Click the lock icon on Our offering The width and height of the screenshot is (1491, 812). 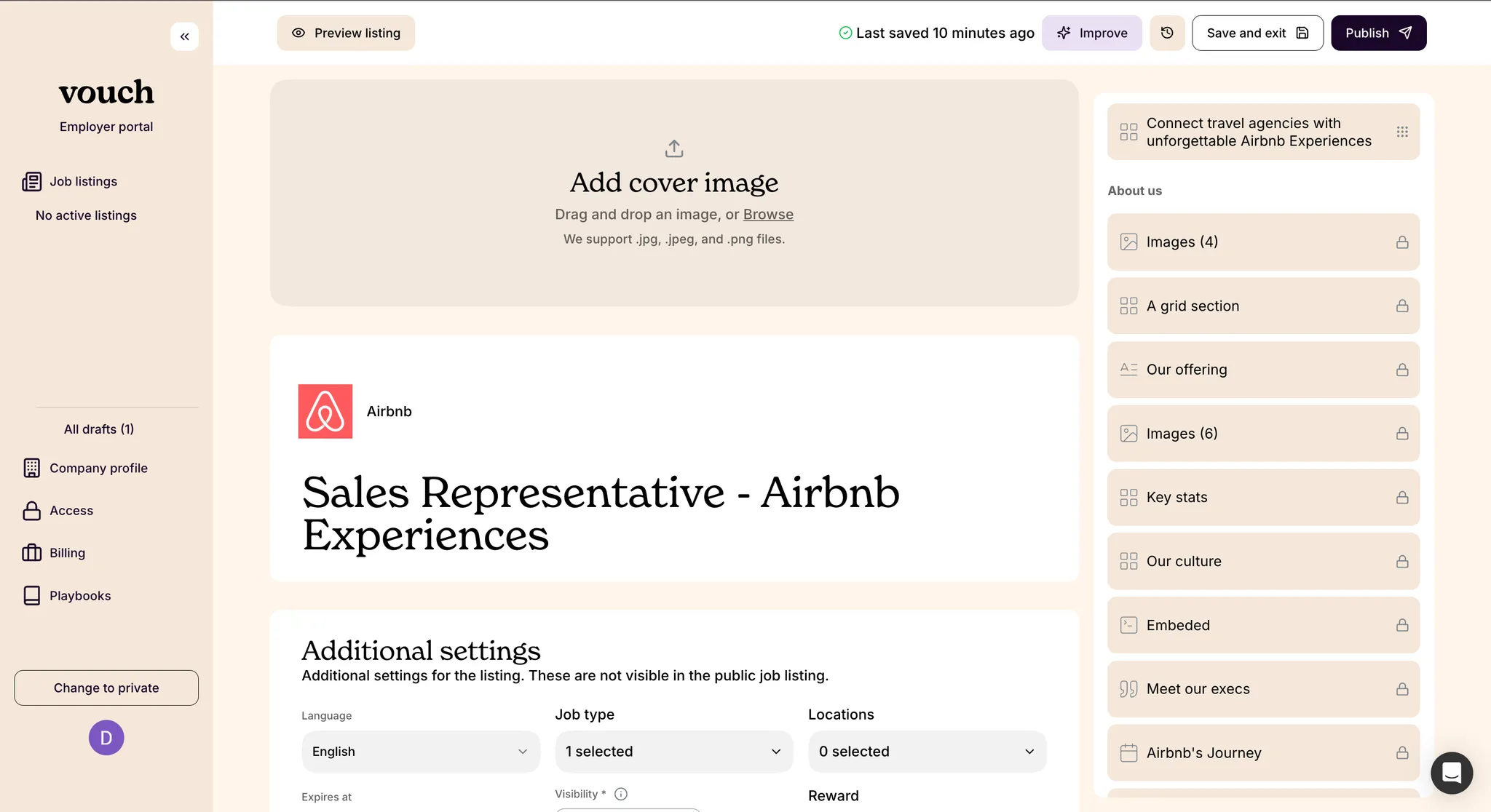pyautogui.click(x=1402, y=370)
